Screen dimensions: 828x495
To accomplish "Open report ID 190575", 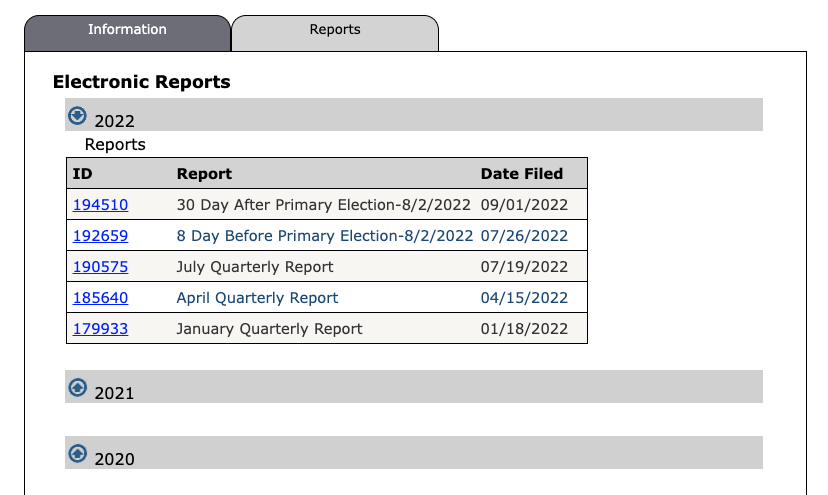I will point(100,267).
